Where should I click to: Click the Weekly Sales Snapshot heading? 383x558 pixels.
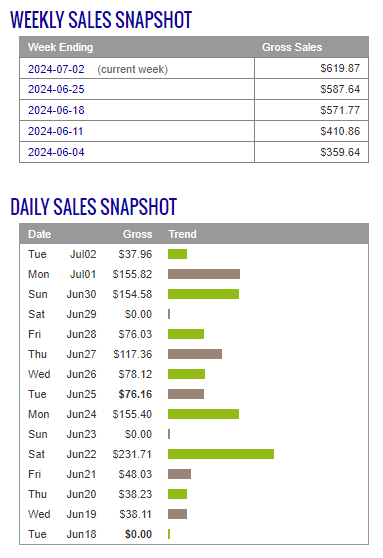click(101, 20)
